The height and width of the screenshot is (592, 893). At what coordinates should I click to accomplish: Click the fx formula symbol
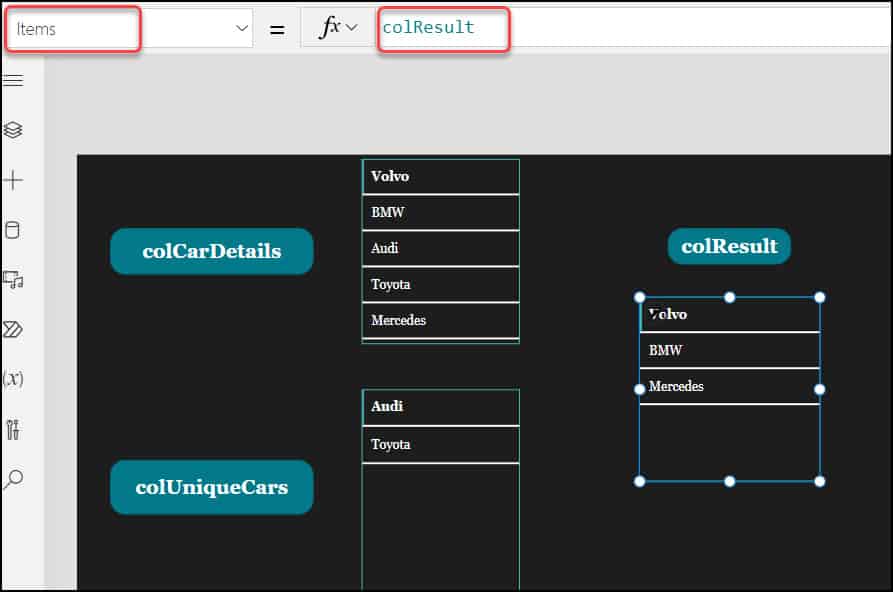(331, 27)
